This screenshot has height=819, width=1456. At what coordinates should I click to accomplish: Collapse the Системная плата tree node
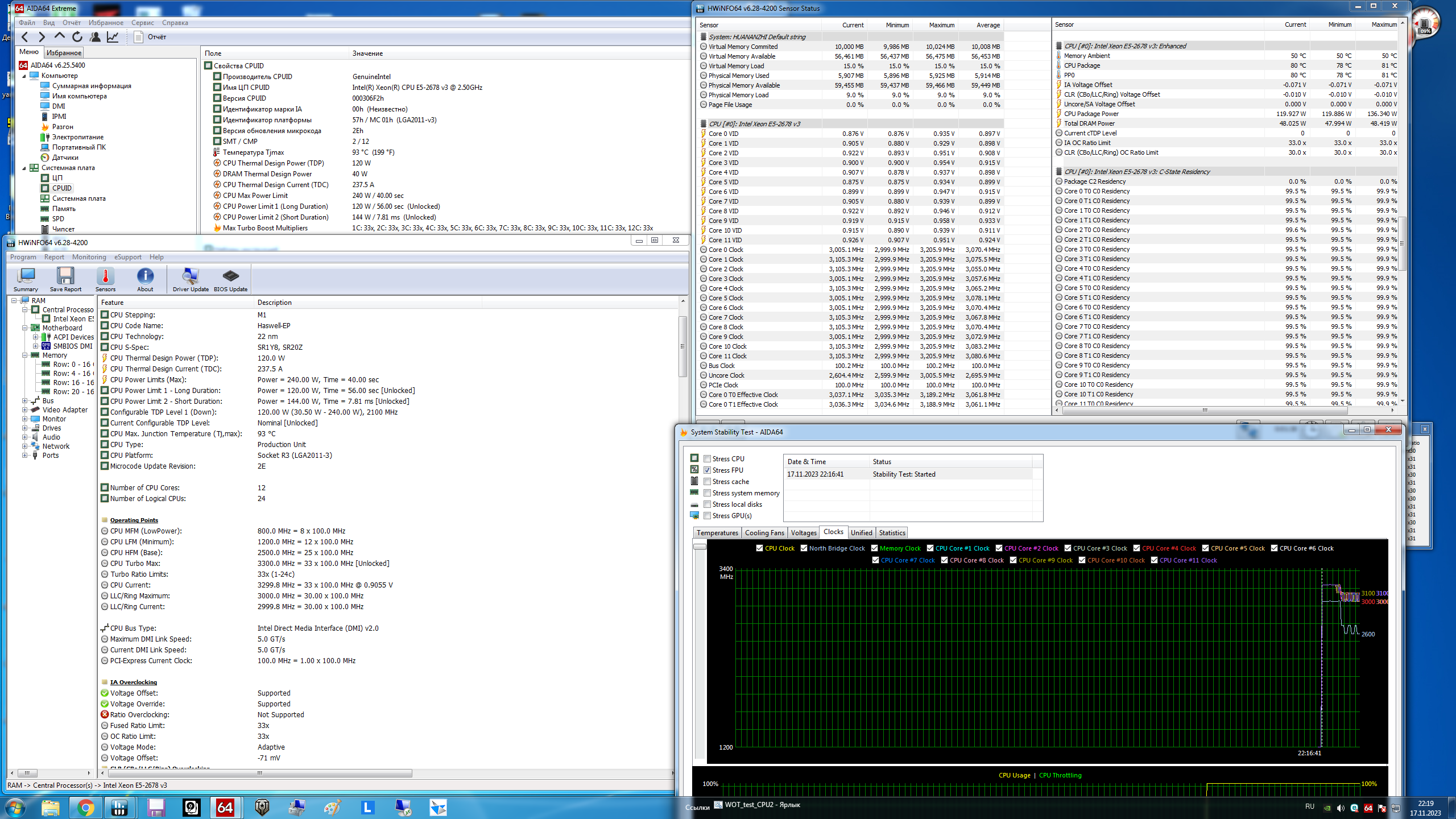[x=24, y=168]
